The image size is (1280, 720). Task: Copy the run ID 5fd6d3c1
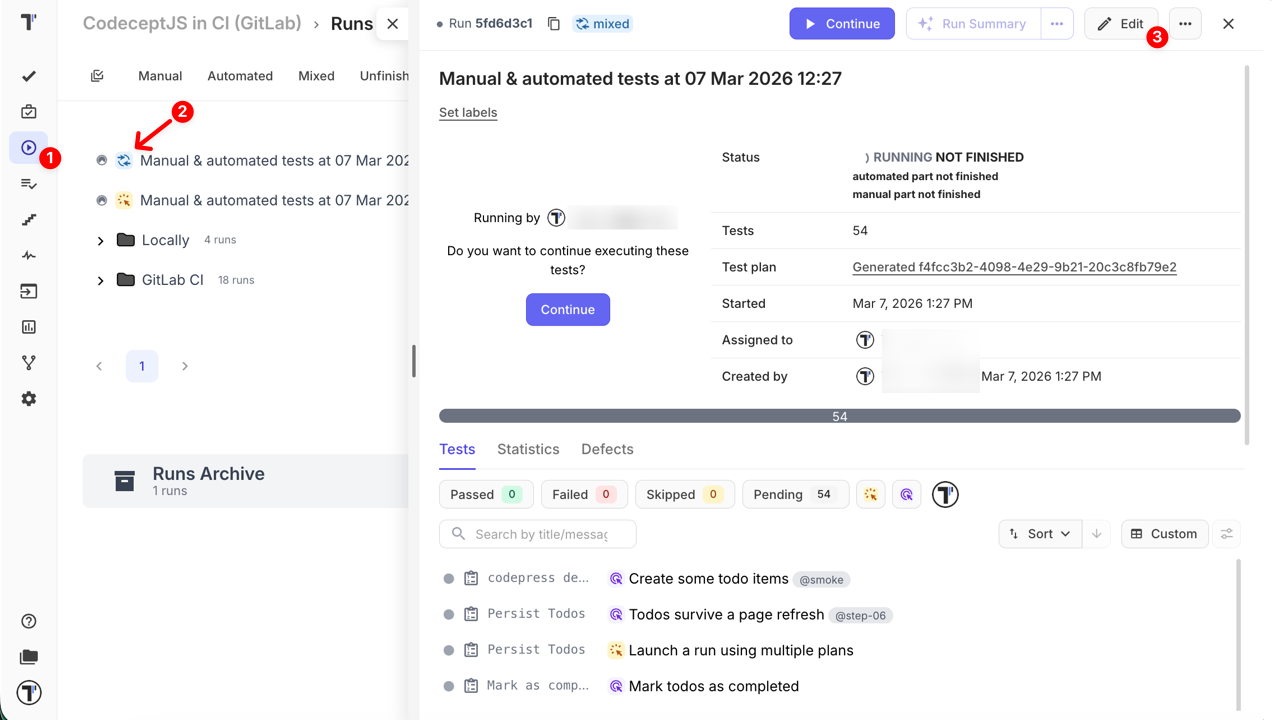tap(554, 23)
